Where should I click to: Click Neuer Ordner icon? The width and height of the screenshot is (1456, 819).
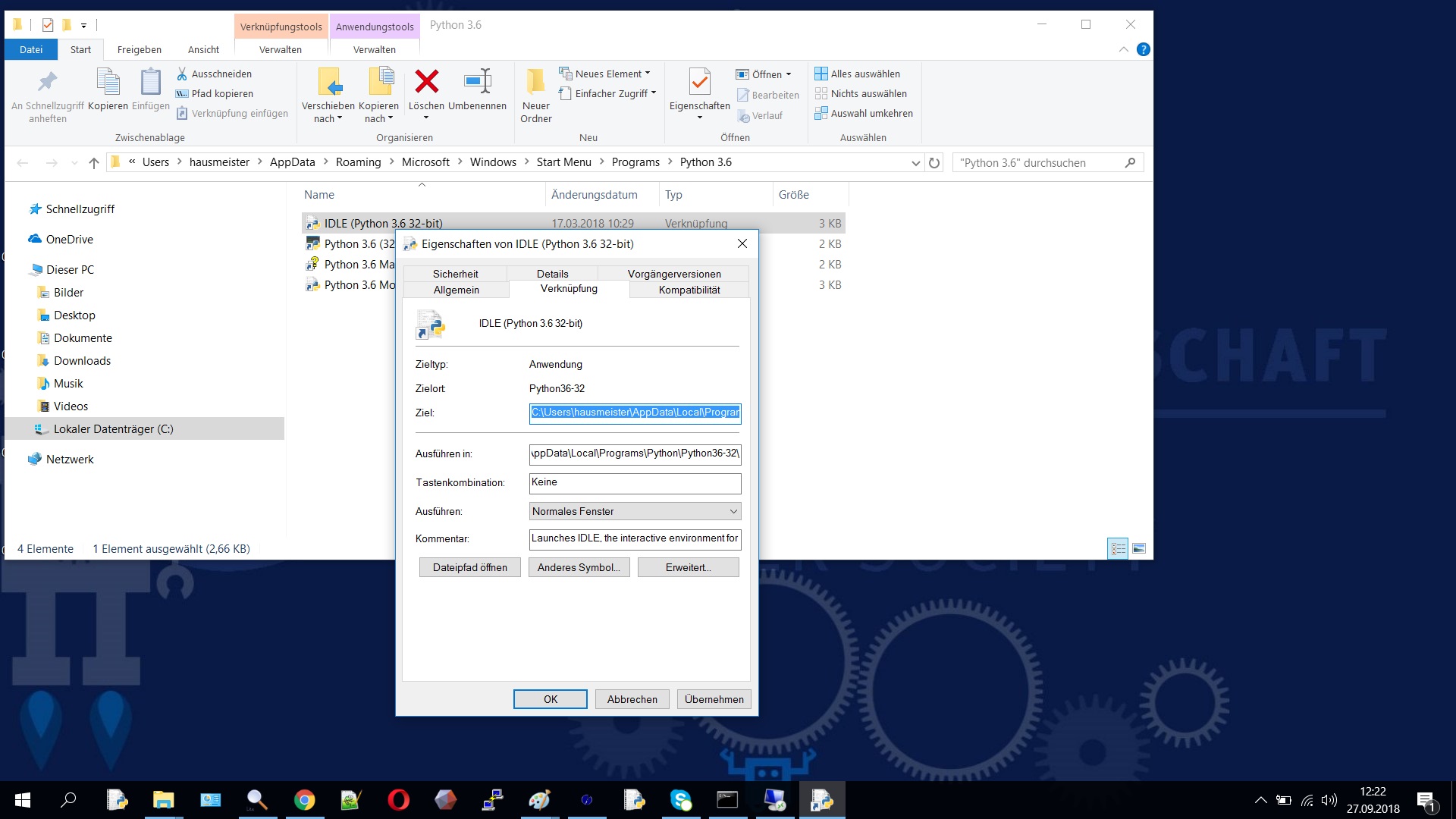pyautogui.click(x=535, y=81)
